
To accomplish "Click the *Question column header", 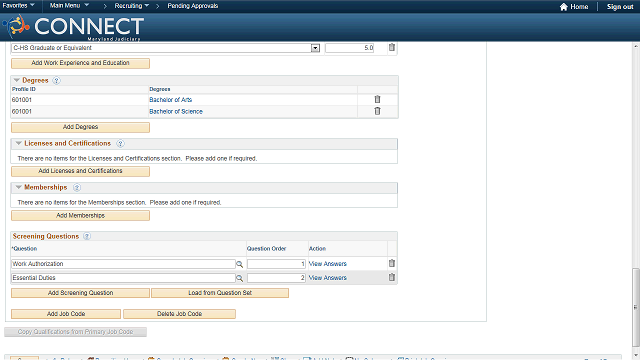I will [x=24, y=249].
